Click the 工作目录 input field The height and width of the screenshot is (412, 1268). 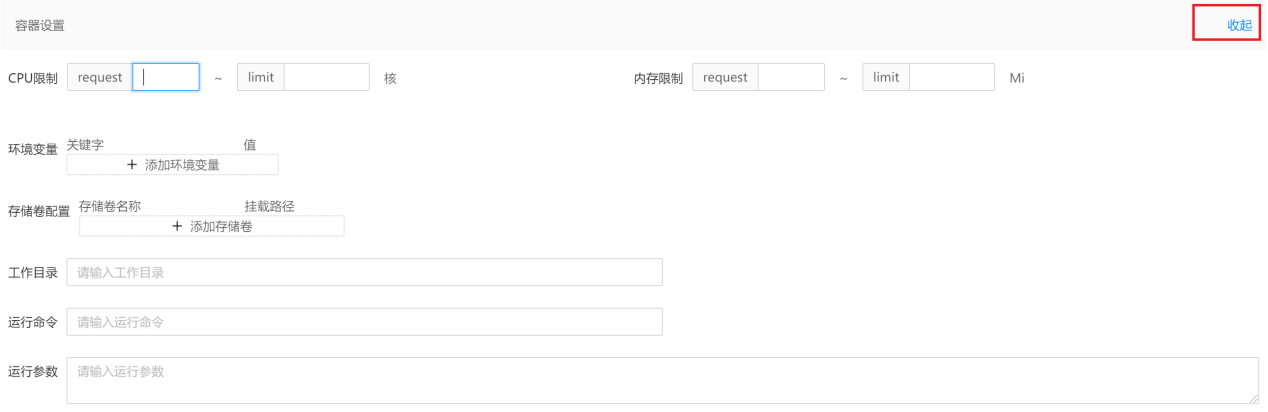coord(365,272)
